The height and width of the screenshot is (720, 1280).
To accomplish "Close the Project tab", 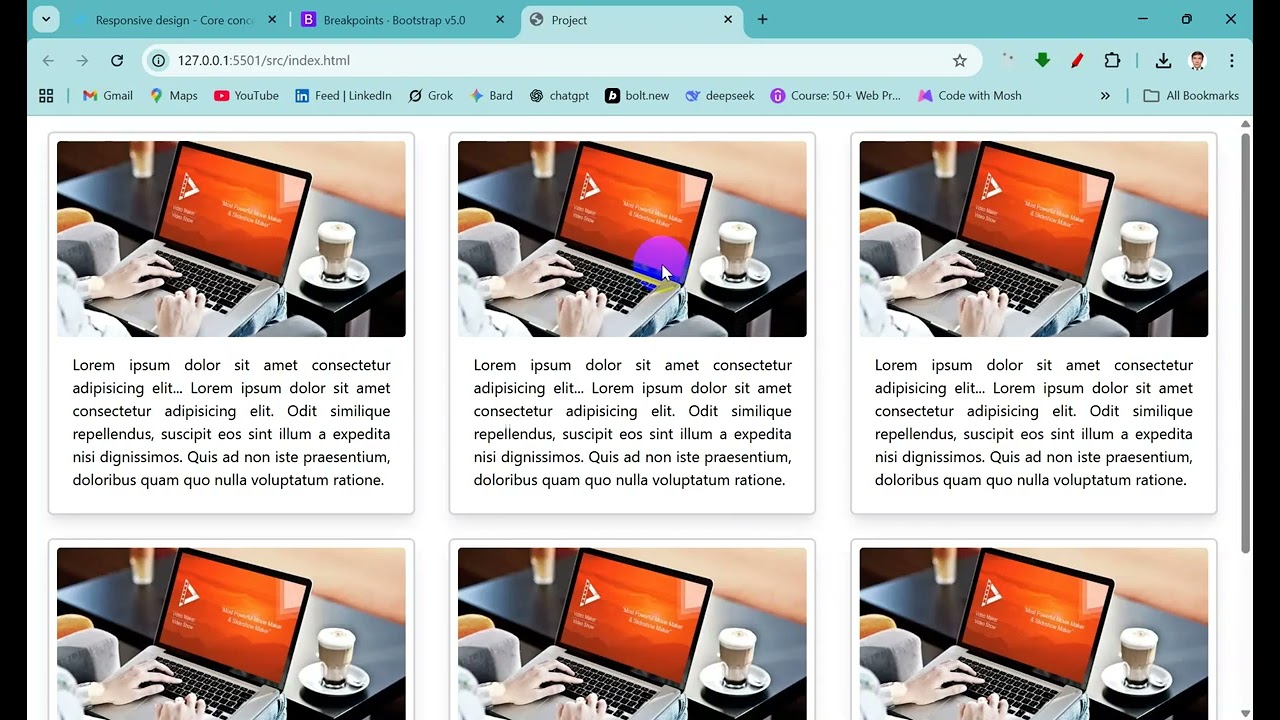I will point(728,20).
